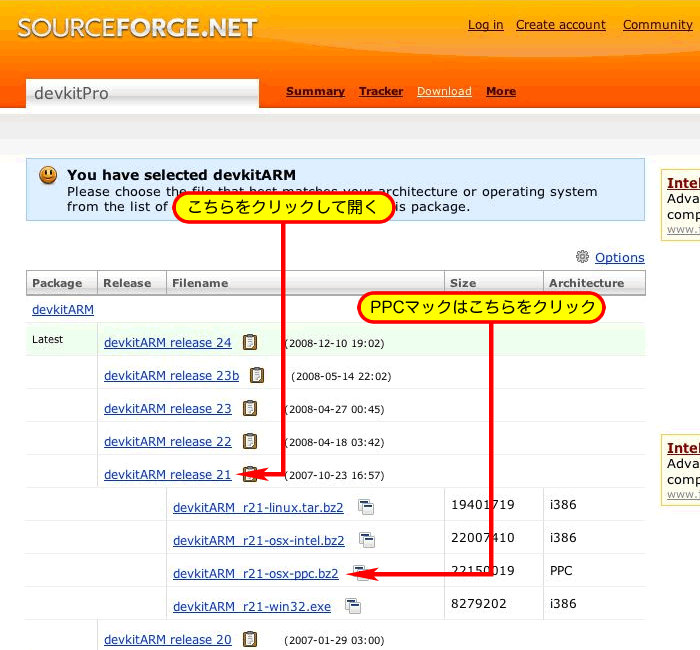Open release notes icon beside devkitARM release 22
Viewport: 700px width, 650px height.
point(250,442)
